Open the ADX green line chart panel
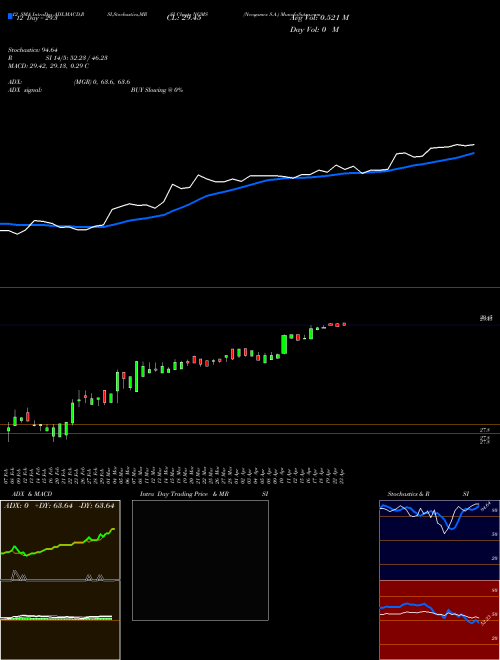This screenshot has width=500, height=660. (60, 540)
